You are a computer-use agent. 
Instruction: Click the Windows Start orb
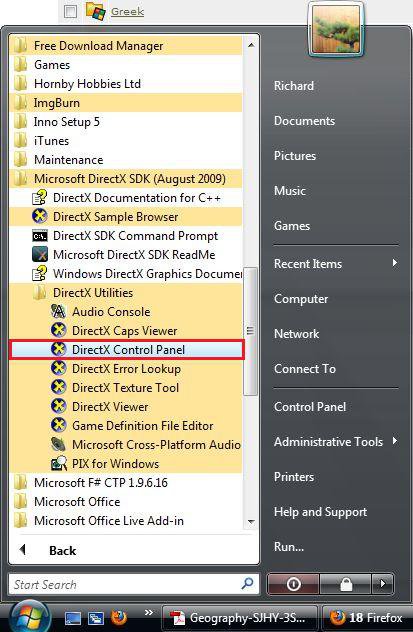coord(29,617)
